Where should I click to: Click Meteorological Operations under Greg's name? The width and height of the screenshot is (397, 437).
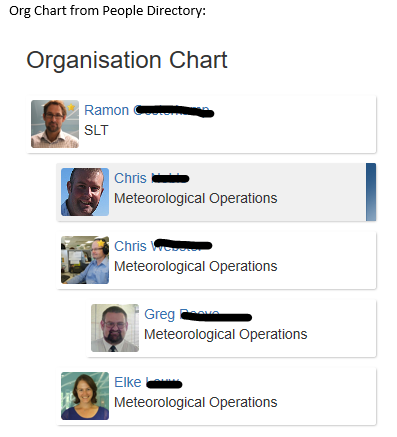pyautogui.click(x=226, y=334)
